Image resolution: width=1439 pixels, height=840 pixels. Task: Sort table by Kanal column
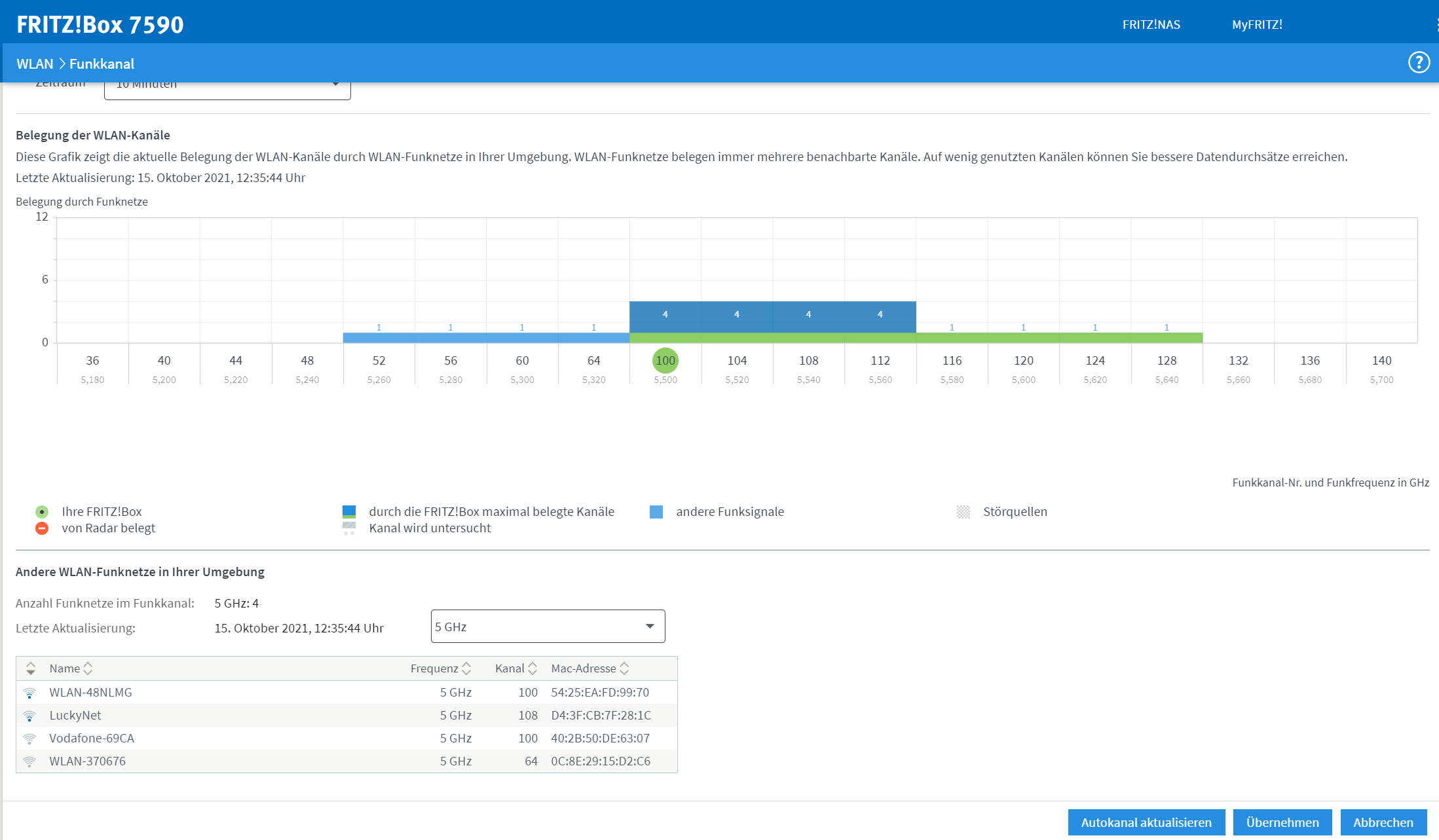coord(516,668)
